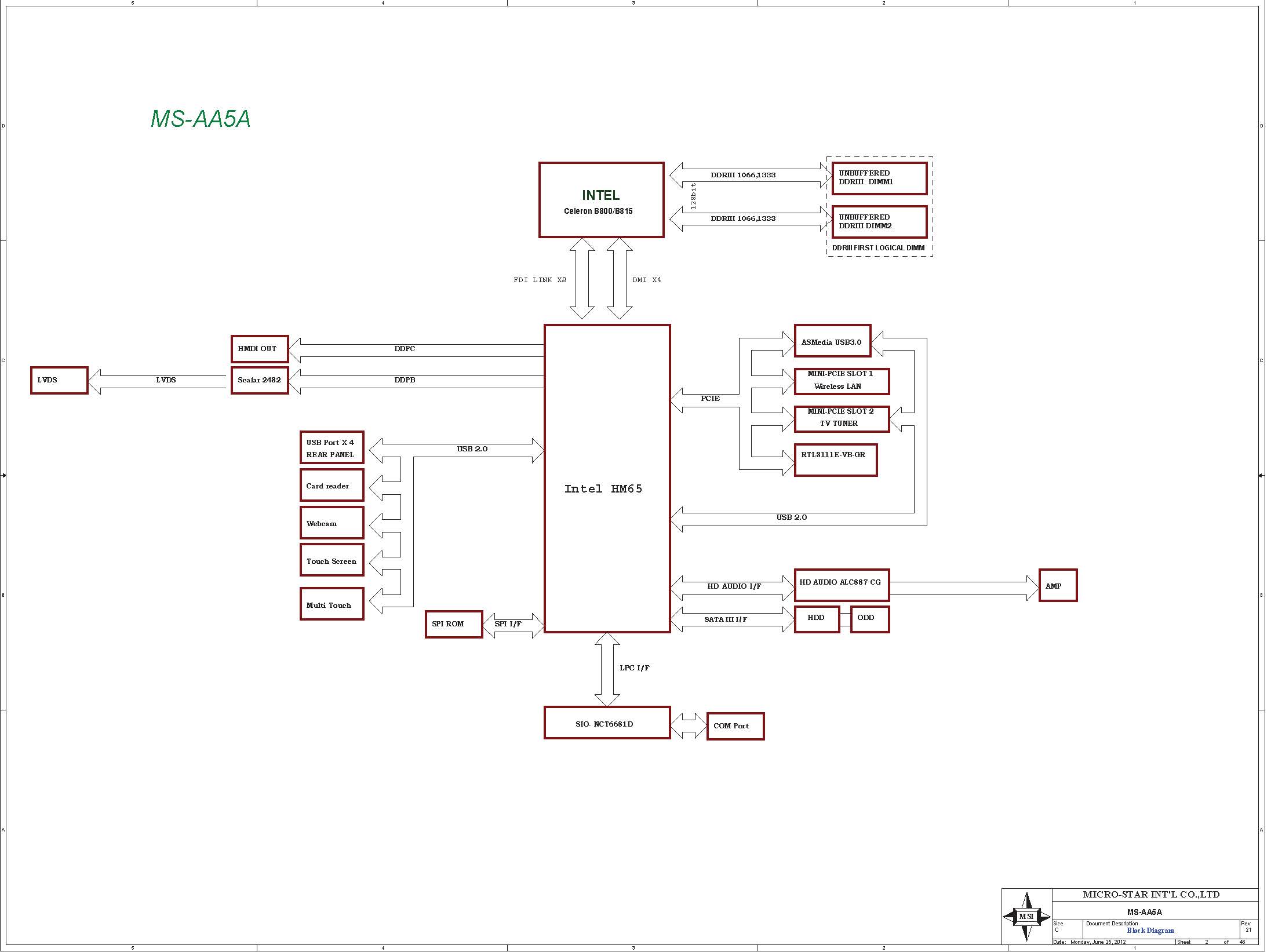Click the Webcam block
The width and height of the screenshot is (1271, 952).
click(x=332, y=523)
